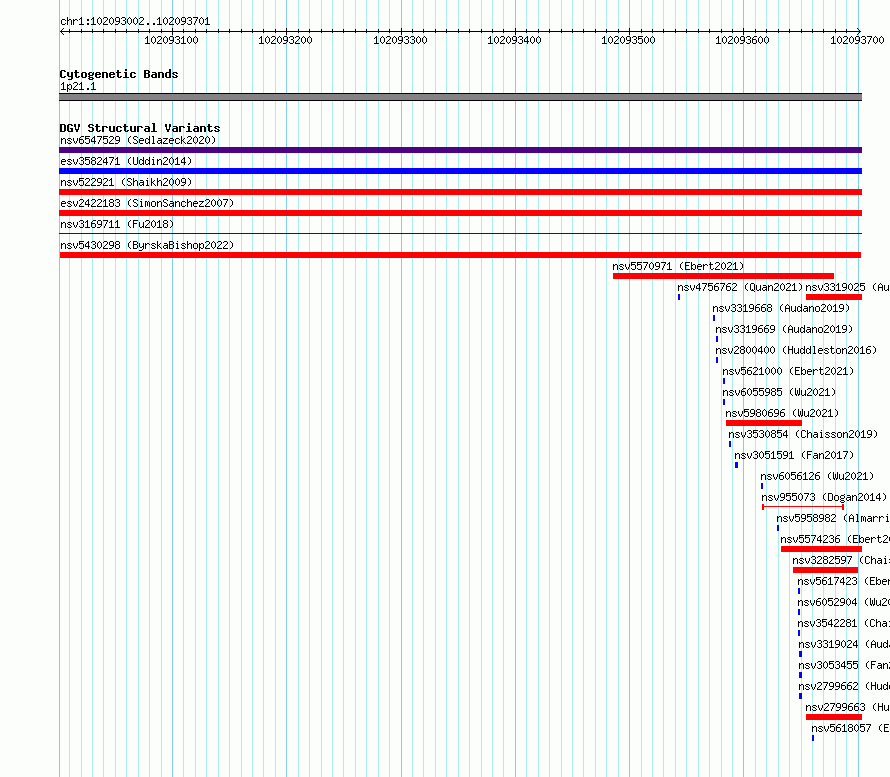890x777 pixels.
Task: Open nsv955073 (Dogan2014) label
Action: coord(824,497)
